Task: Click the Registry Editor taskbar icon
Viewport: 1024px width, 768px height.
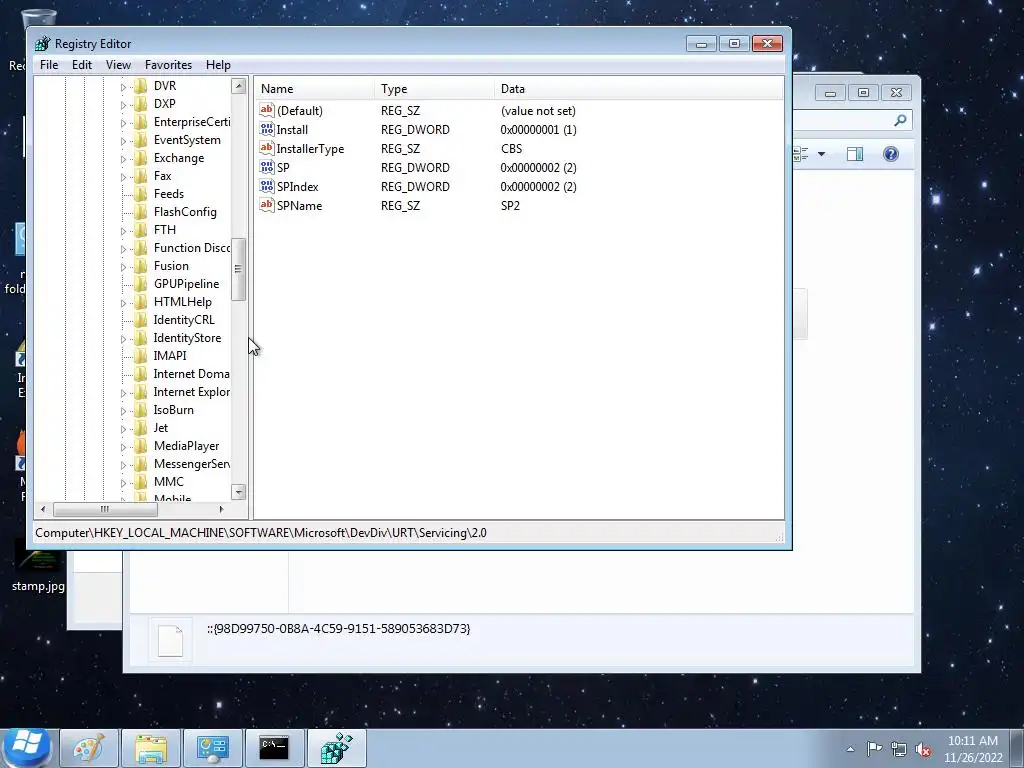Action: [x=336, y=748]
